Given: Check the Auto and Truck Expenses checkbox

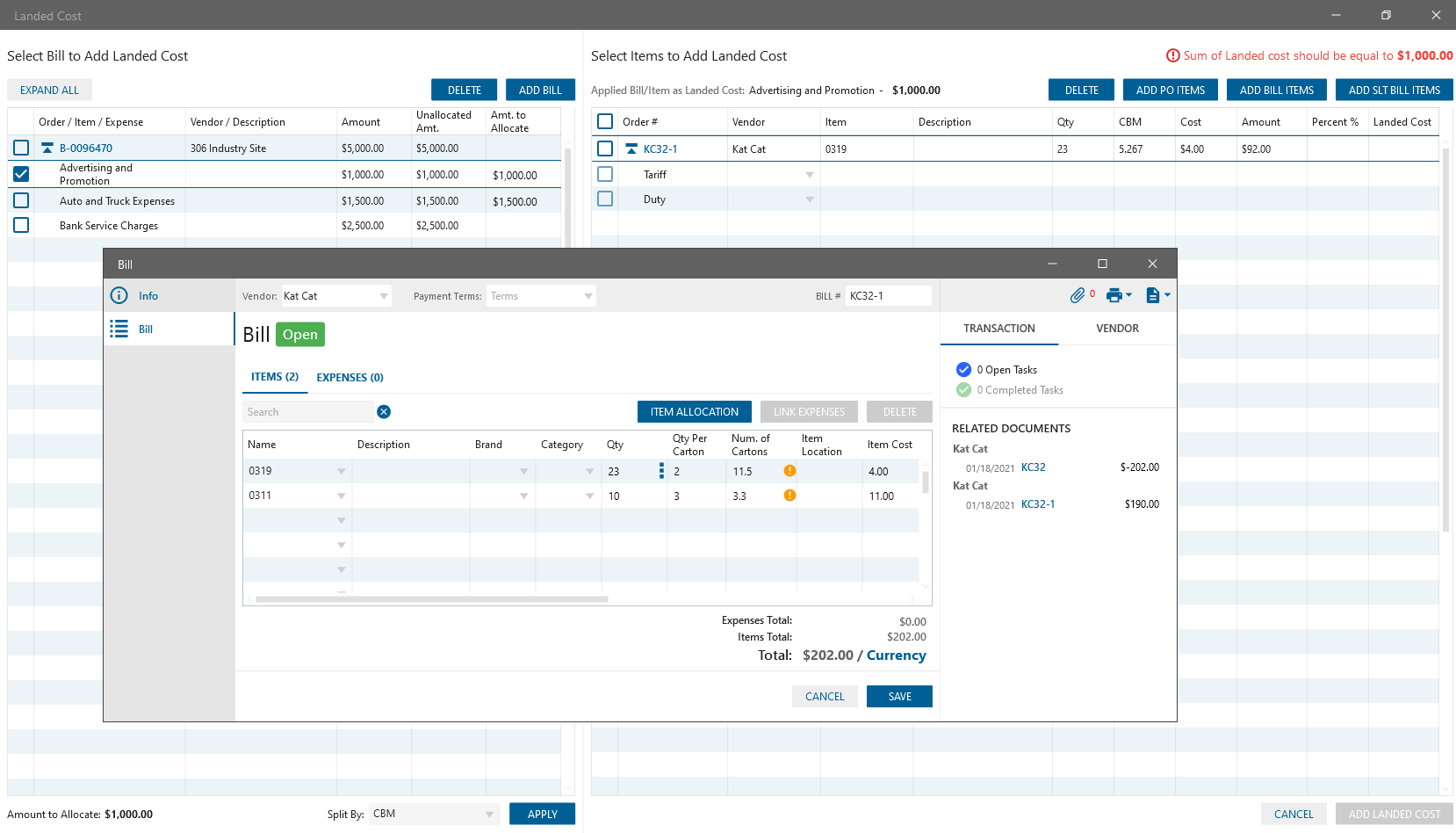Looking at the screenshot, I should coord(21,200).
